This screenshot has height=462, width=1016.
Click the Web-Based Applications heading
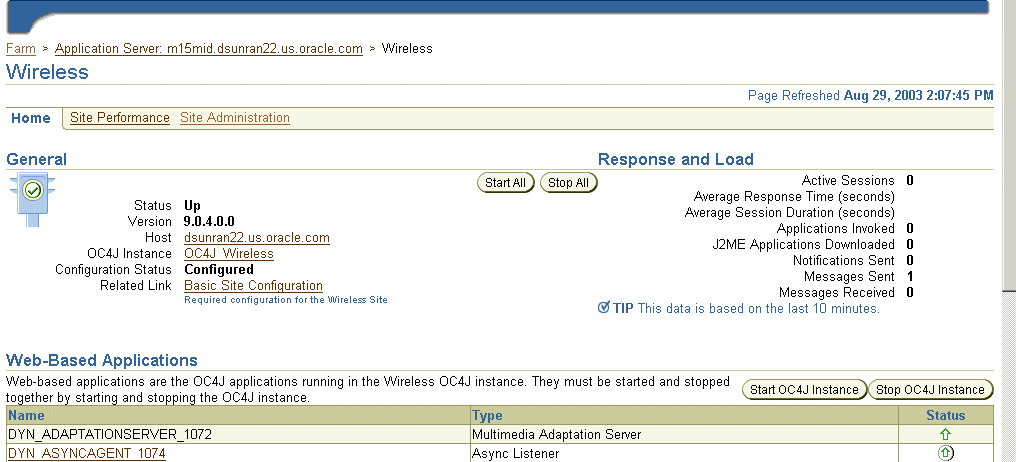click(102, 360)
